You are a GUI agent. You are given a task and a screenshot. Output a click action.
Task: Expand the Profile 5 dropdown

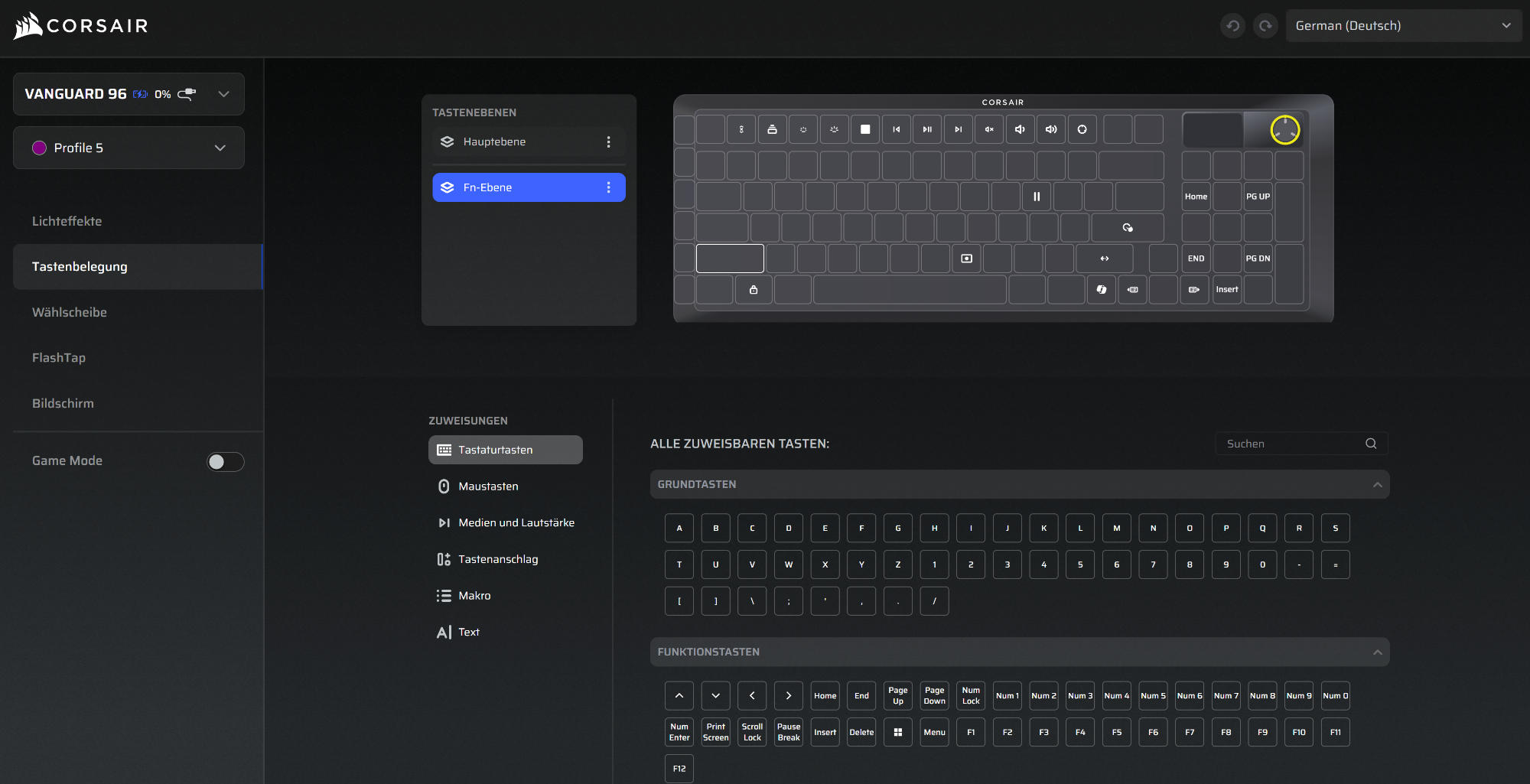tap(129, 148)
